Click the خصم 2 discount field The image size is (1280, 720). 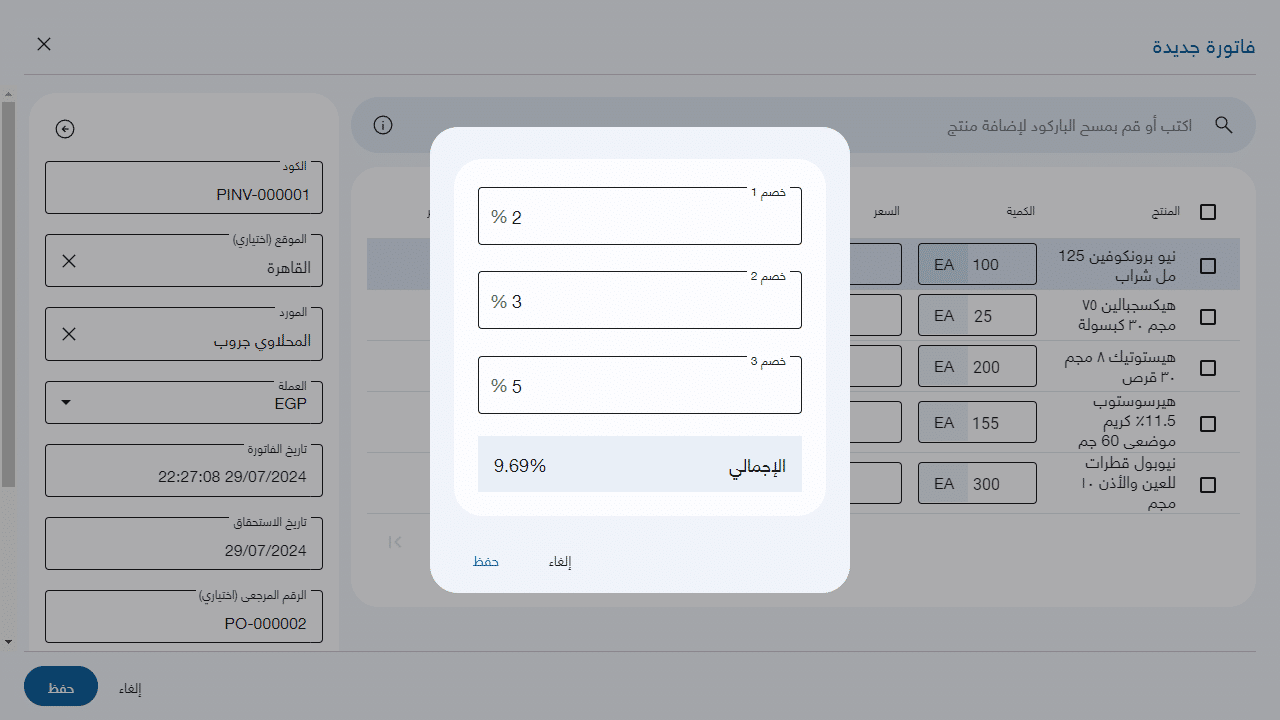click(640, 300)
